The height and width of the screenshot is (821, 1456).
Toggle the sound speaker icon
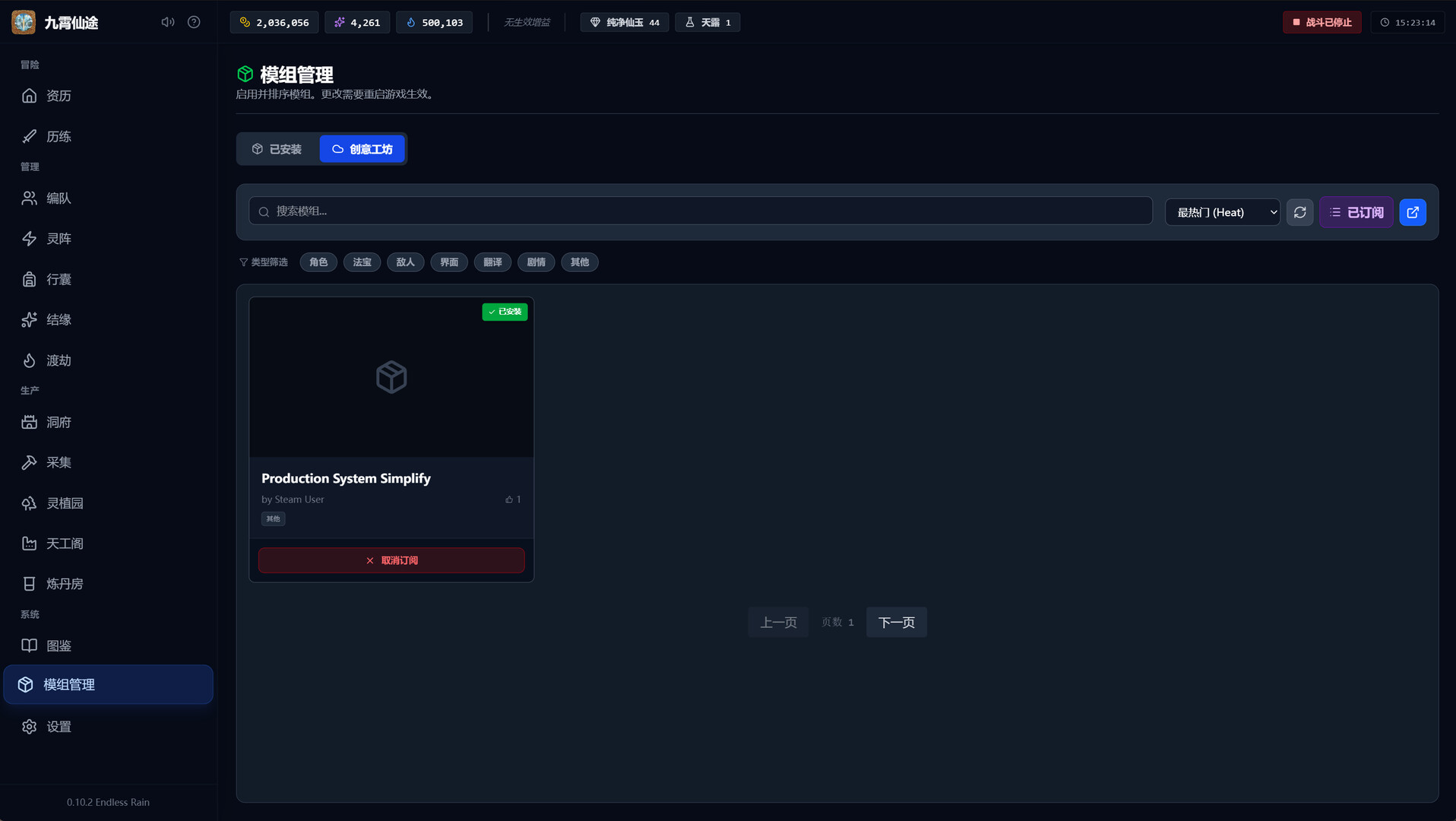tap(167, 22)
